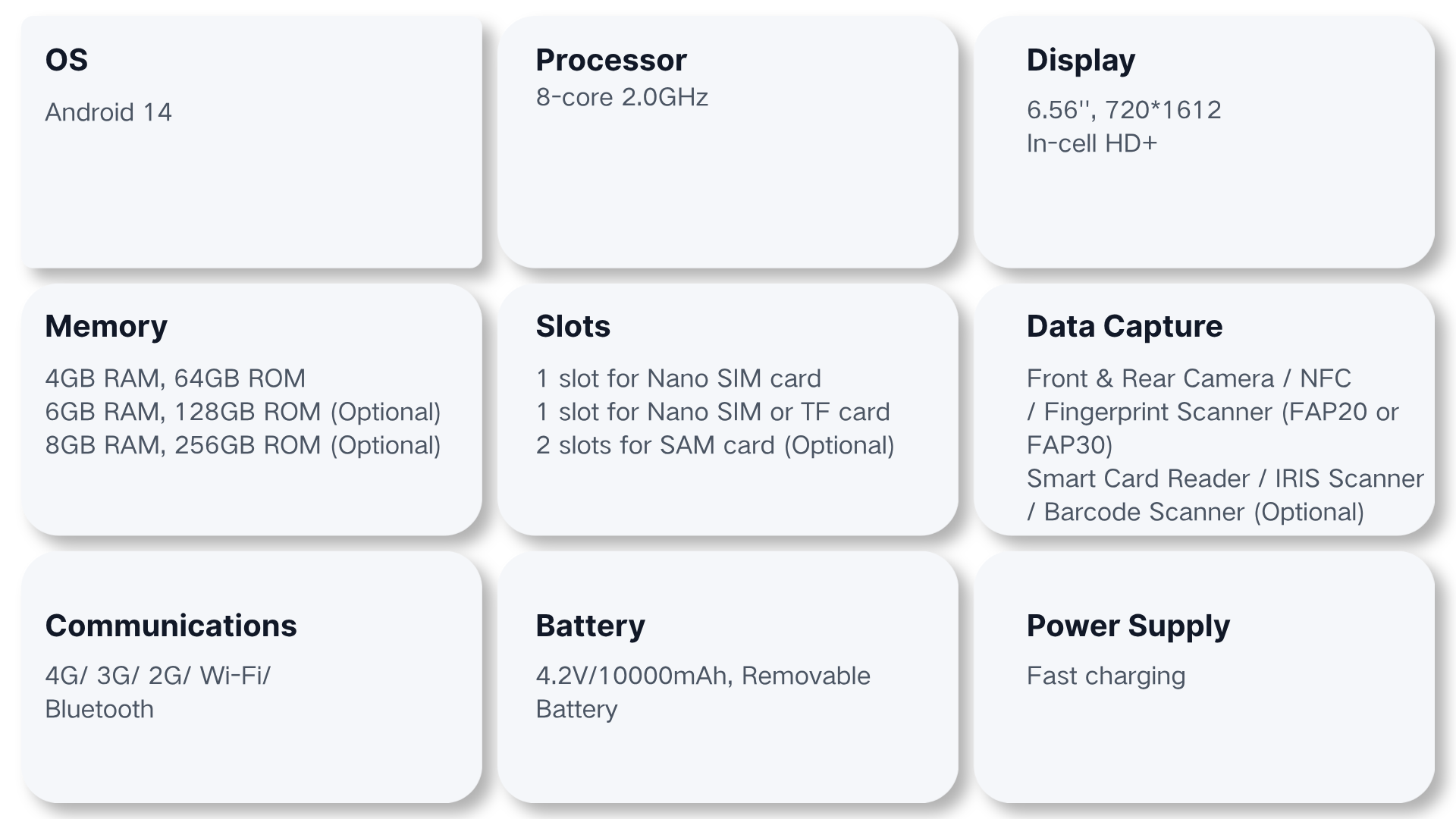Select the Android 14 text
The width and height of the screenshot is (1456, 819).
(x=108, y=112)
